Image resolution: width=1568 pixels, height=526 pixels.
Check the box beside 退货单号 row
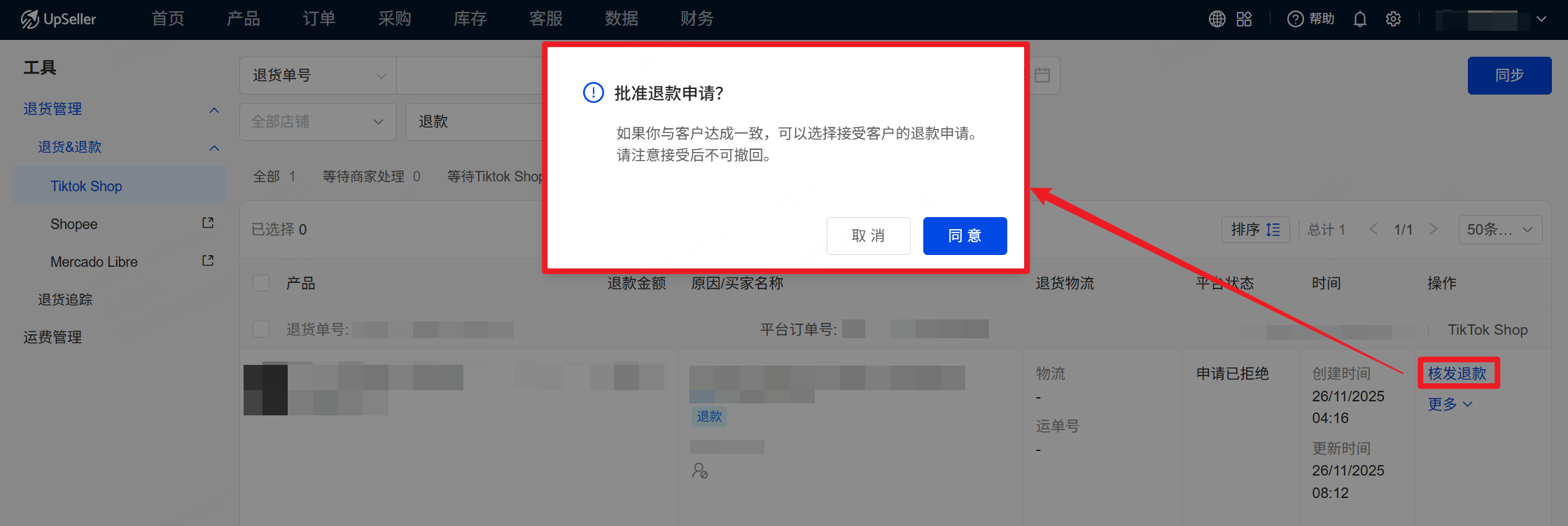261,329
